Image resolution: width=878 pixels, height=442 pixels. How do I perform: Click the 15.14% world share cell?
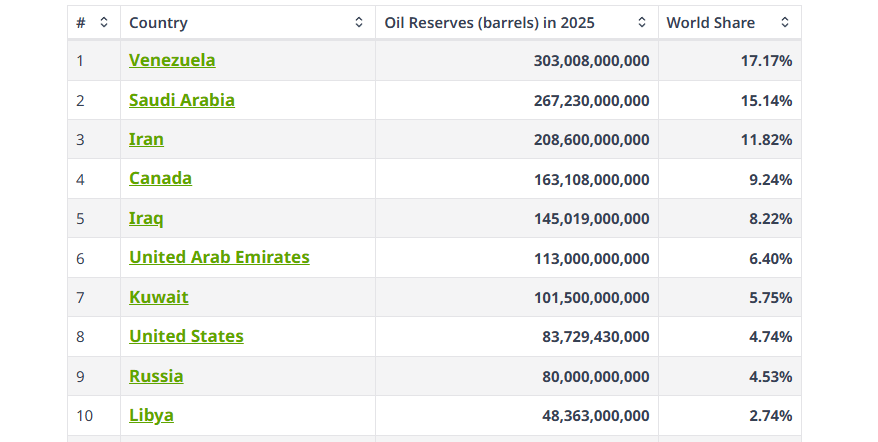[766, 101]
